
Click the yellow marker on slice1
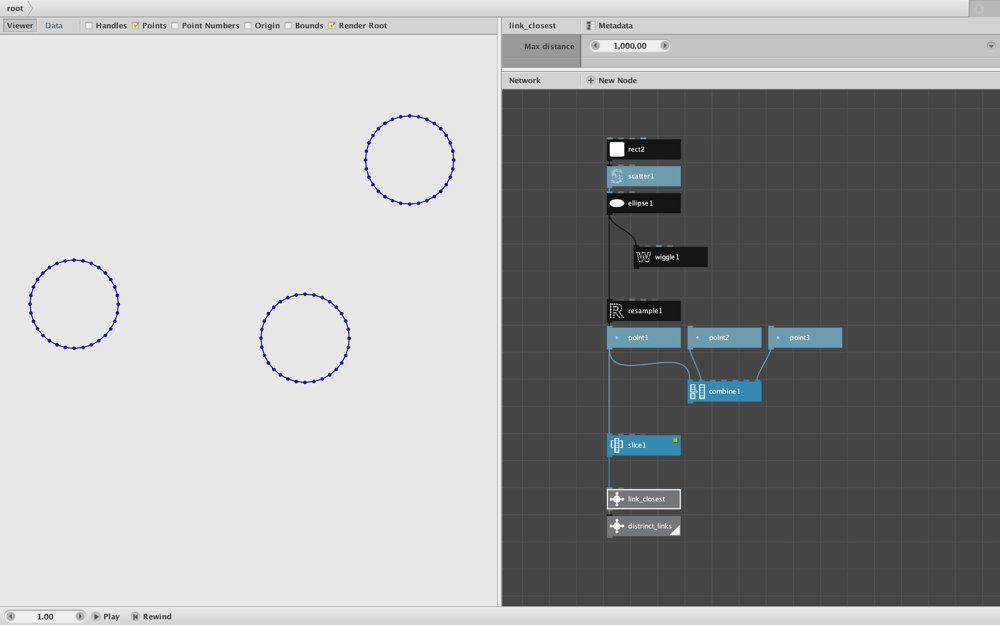(675, 440)
